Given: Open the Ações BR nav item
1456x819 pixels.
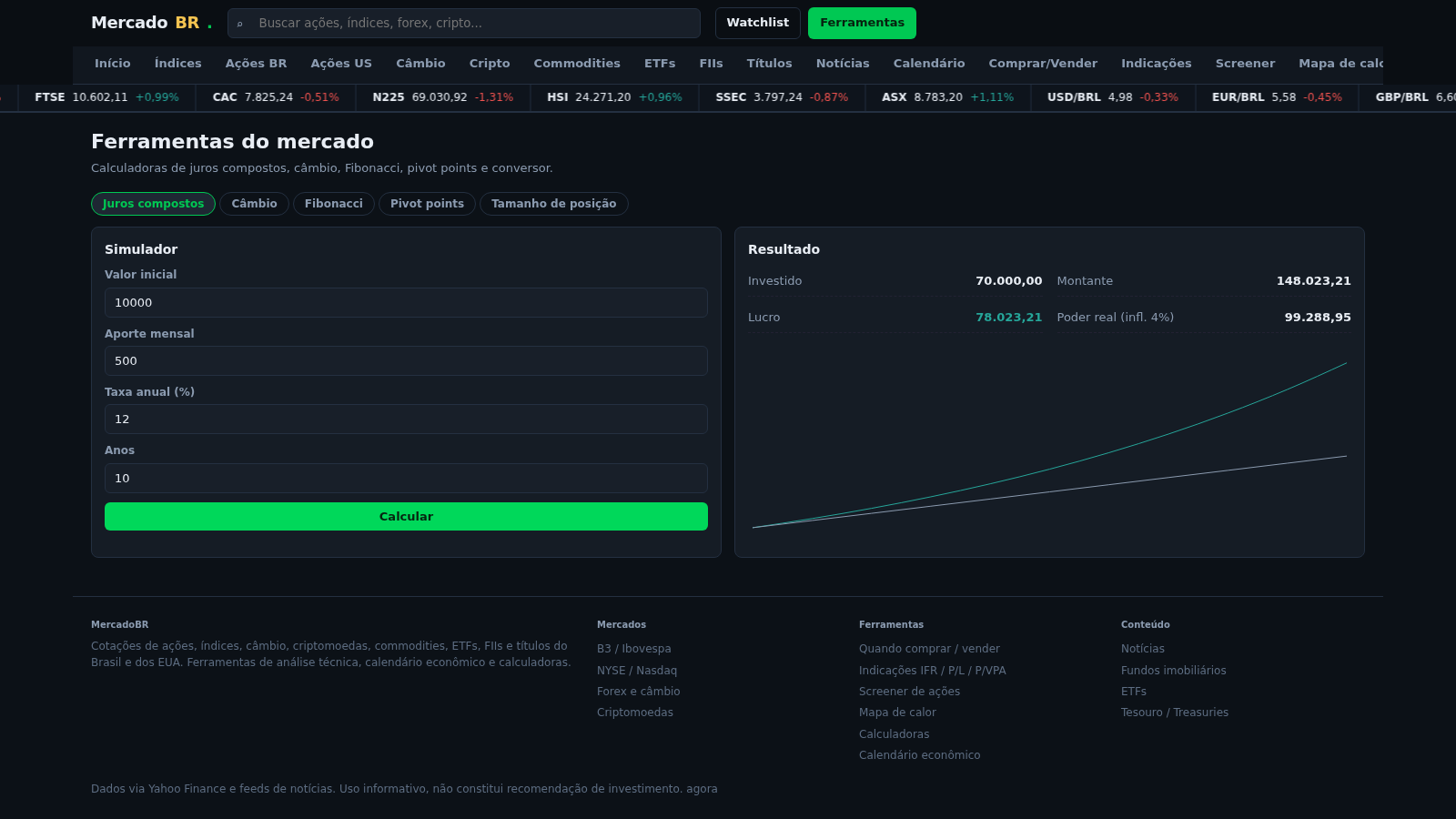Looking at the screenshot, I should 256,64.
